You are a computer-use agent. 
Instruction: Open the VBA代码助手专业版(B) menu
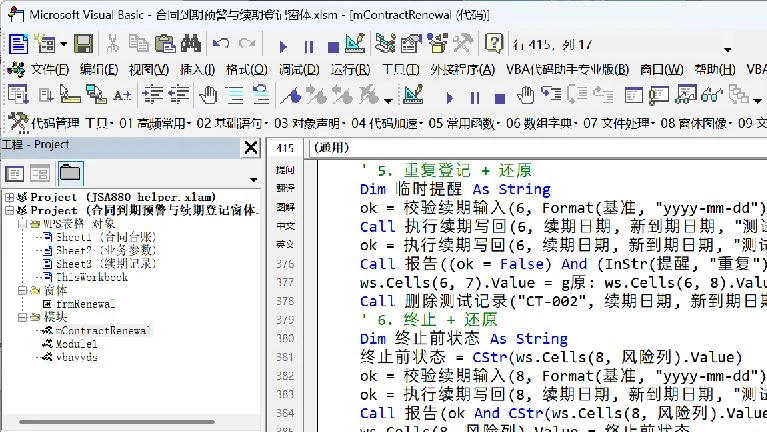[x=567, y=70]
